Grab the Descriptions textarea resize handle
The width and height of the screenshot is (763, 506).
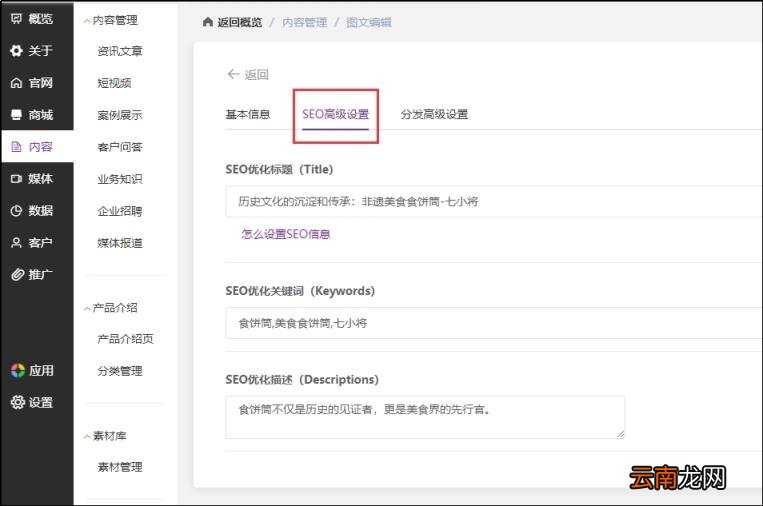coord(620,434)
